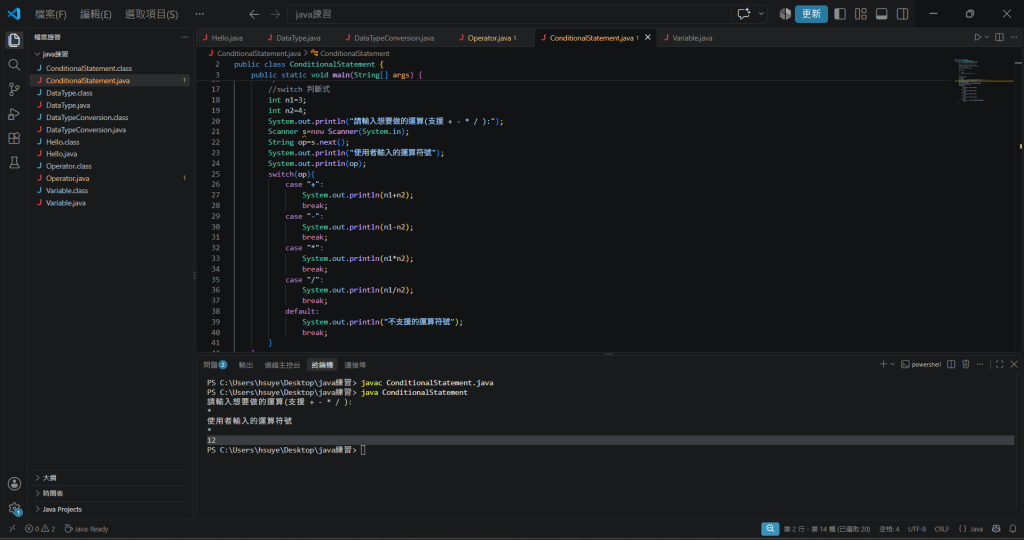Switch to the 偵錯主控台 debug console tab

[x=282, y=365]
